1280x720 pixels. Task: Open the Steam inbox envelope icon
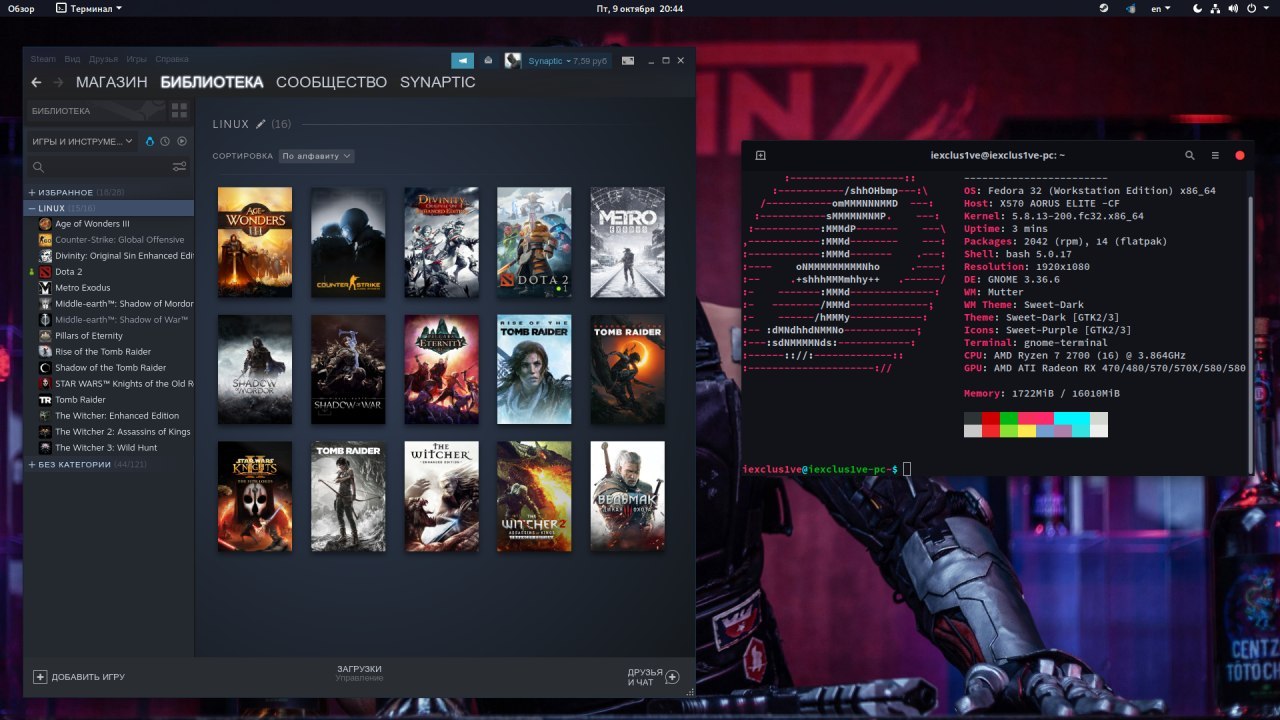pos(488,60)
